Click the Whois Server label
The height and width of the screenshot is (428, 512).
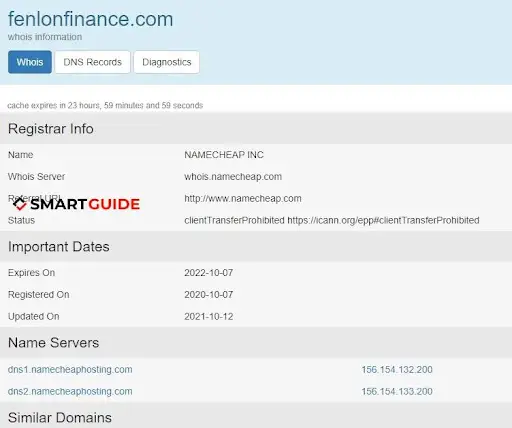[x=36, y=177]
